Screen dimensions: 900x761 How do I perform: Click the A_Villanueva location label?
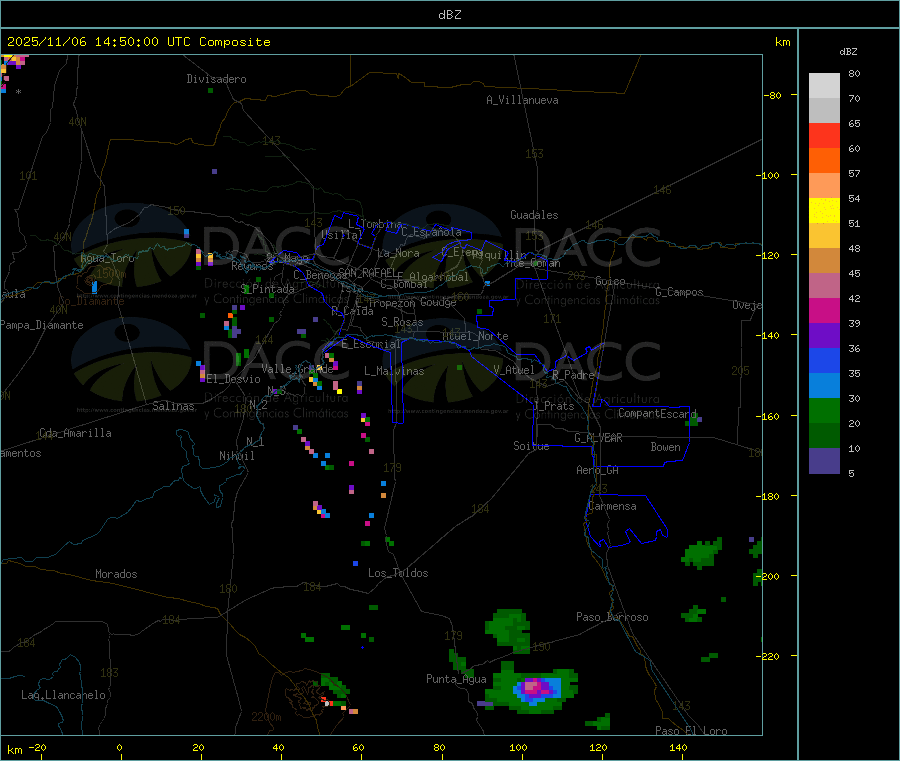coord(522,100)
